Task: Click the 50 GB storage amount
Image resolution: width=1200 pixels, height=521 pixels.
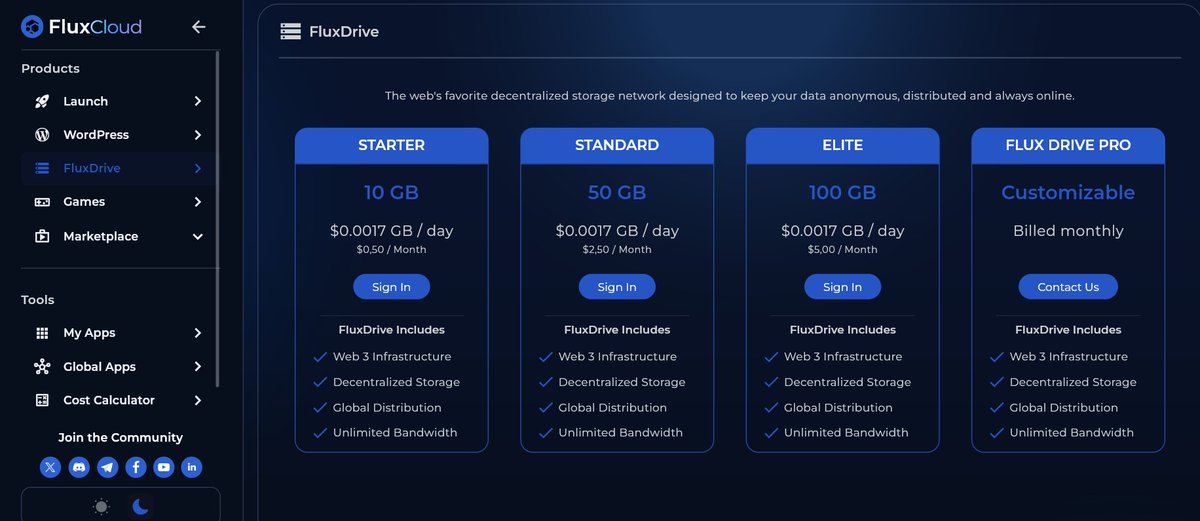Action: point(617,192)
